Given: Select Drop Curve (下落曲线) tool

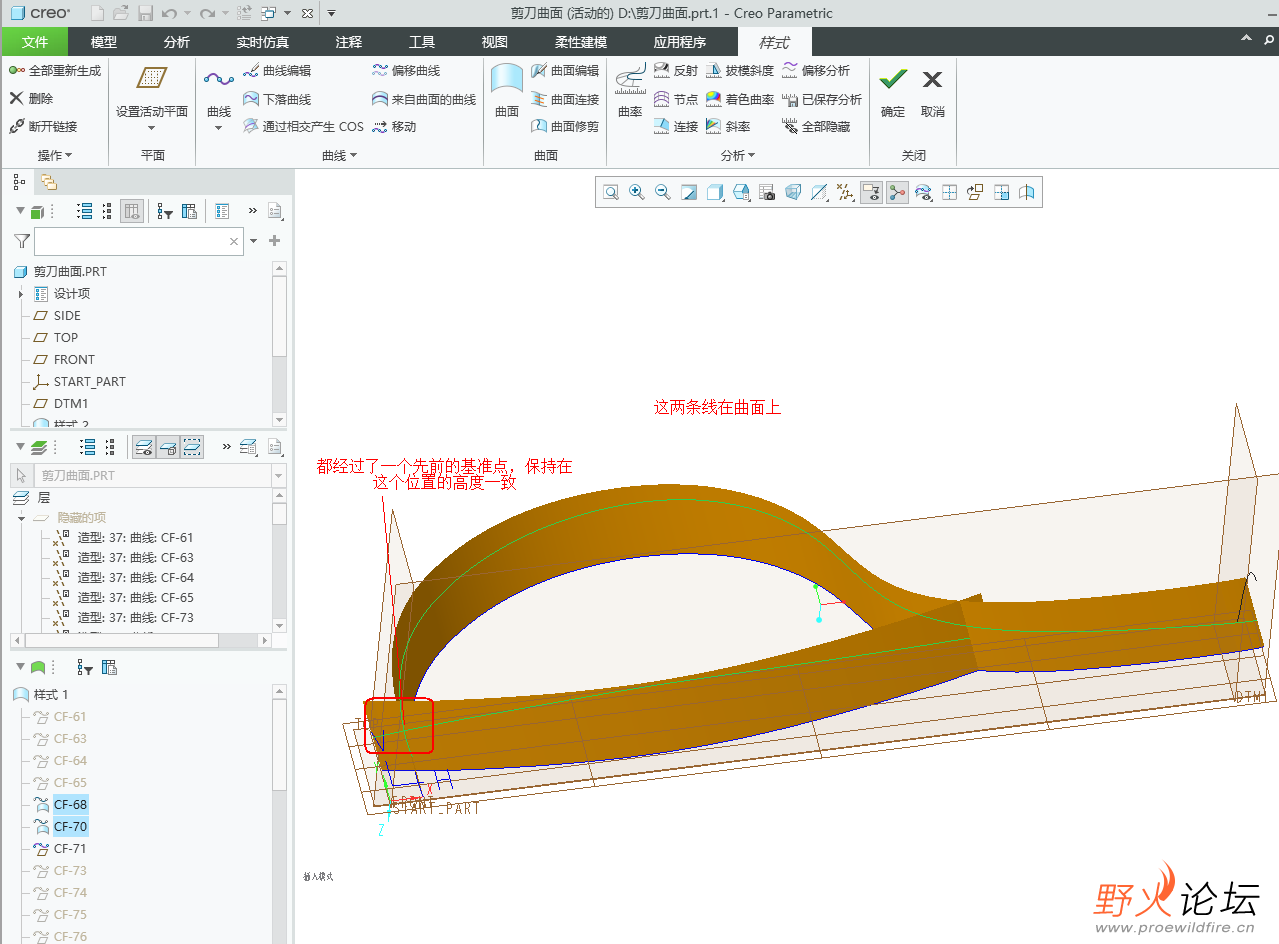Looking at the screenshot, I should click(277, 99).
